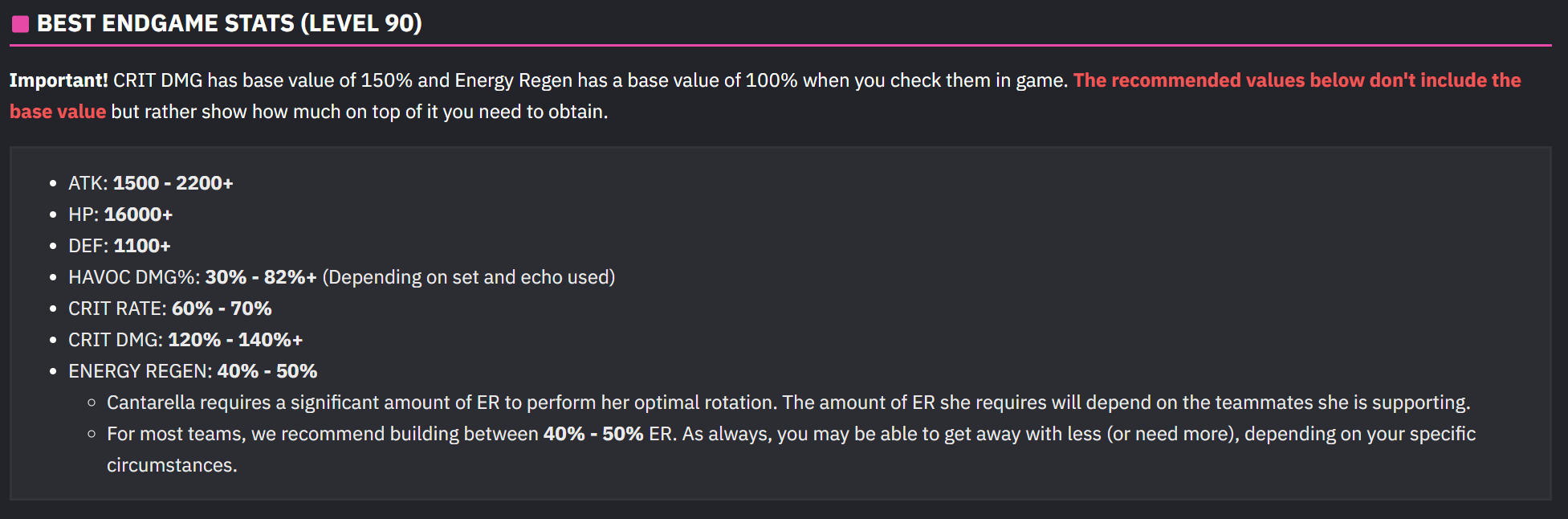Click the trailing word 'circumstances.'
Viewport: 1568px width, 519px height.
tap(172, 465)
